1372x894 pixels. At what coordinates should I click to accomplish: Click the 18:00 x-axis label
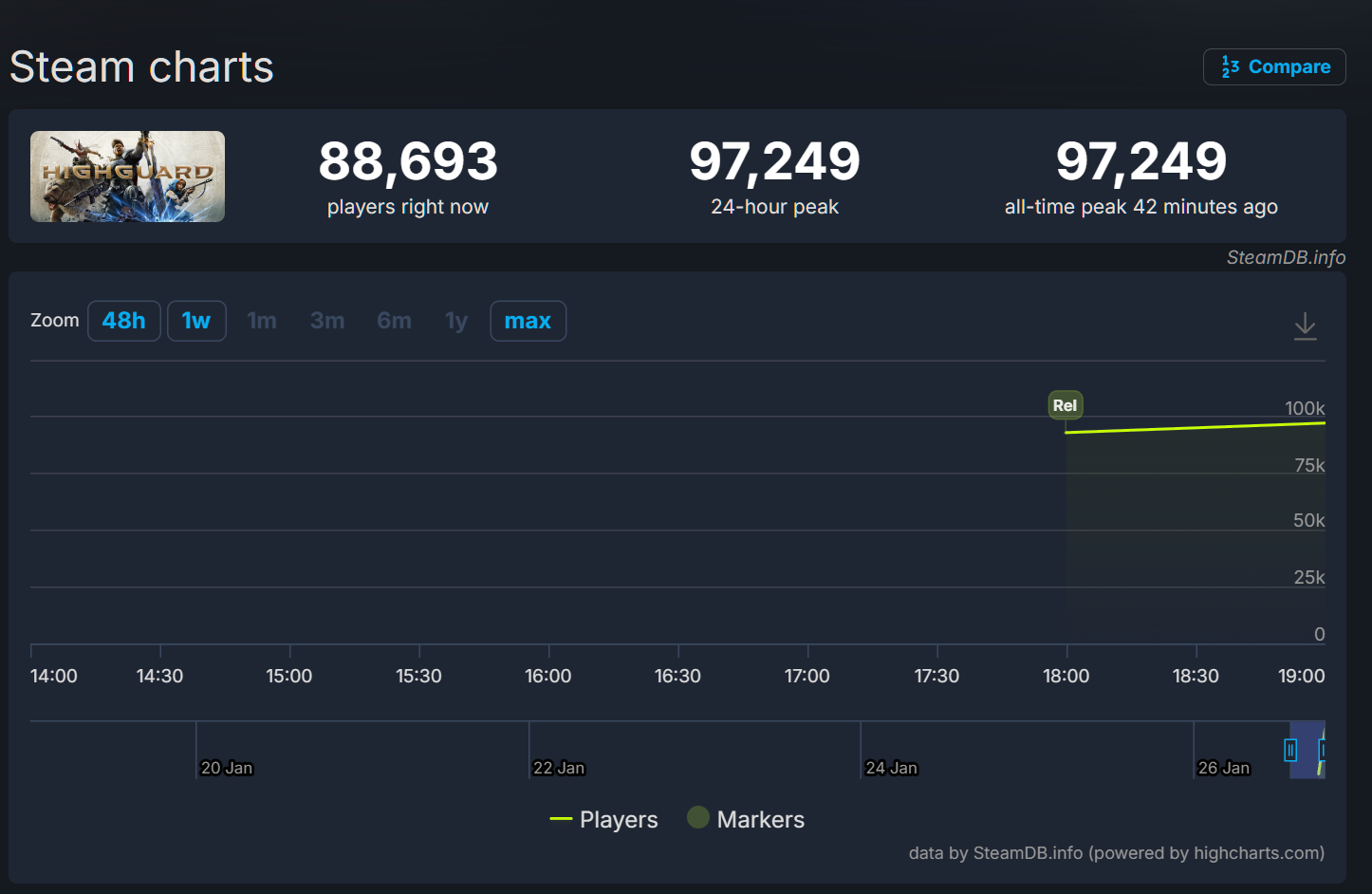tap(1066, 676)
